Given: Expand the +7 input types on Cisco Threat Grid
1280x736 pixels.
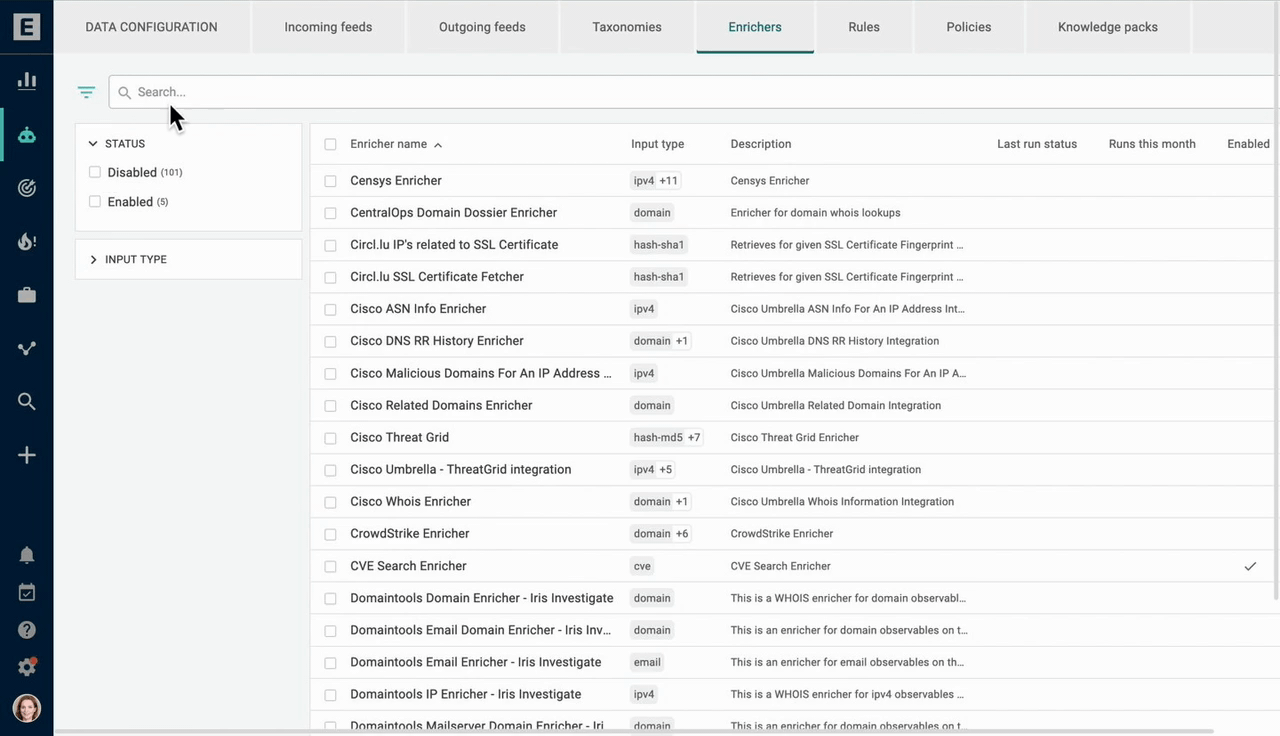Looking at the screenshot, I should point(694,438).
